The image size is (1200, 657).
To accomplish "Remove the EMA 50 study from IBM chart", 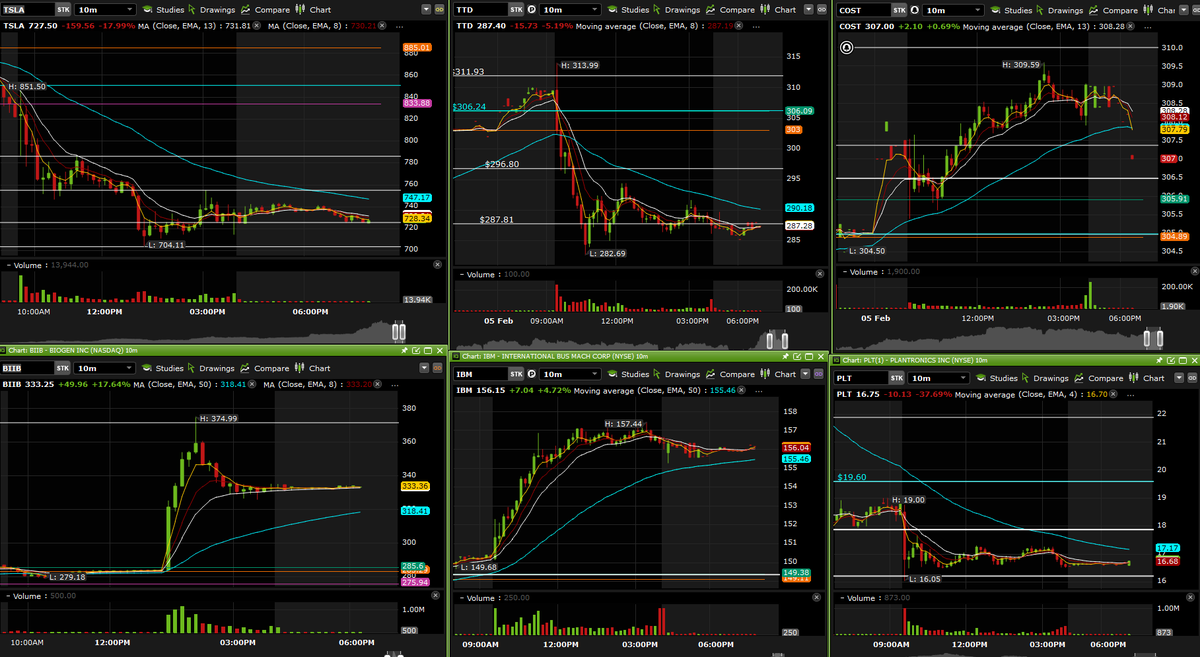I will tap(742, 390).
